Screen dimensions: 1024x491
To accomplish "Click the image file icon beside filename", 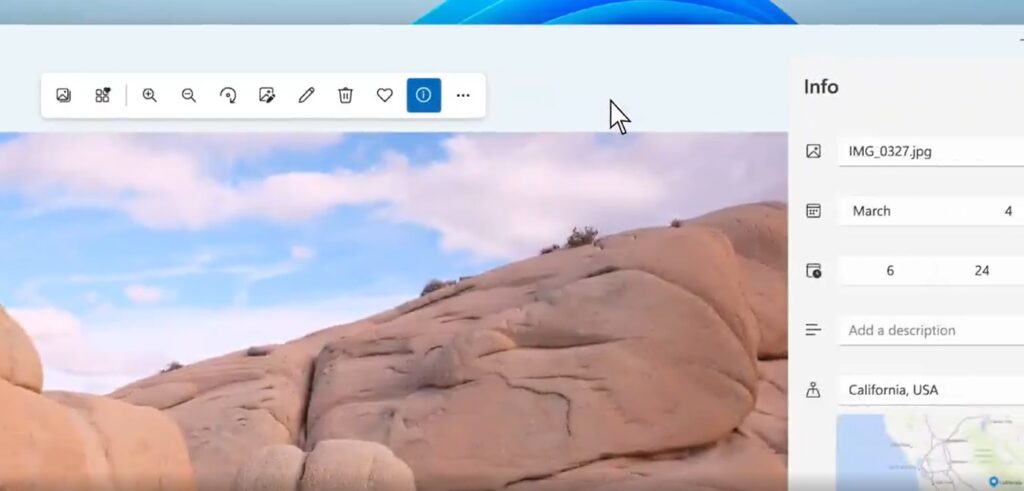I will click(x=813, y=151).
